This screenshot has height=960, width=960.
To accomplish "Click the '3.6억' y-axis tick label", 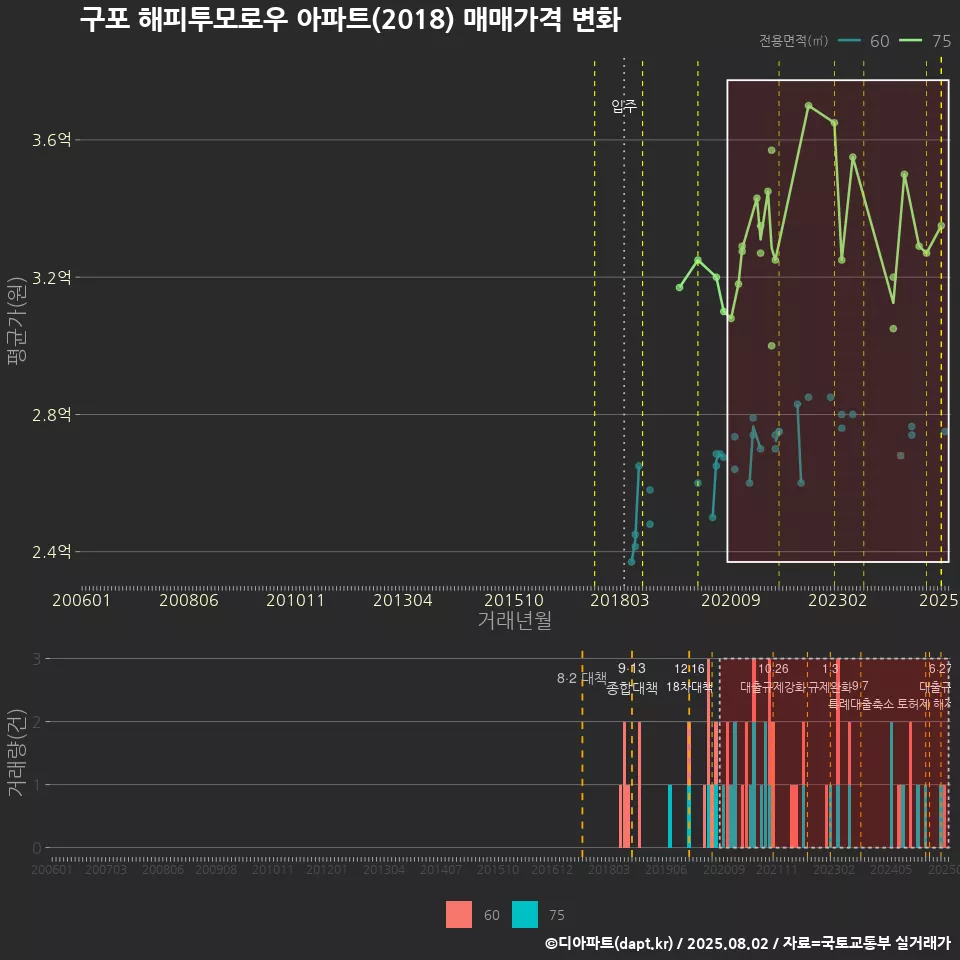I will tap(51, 140).
